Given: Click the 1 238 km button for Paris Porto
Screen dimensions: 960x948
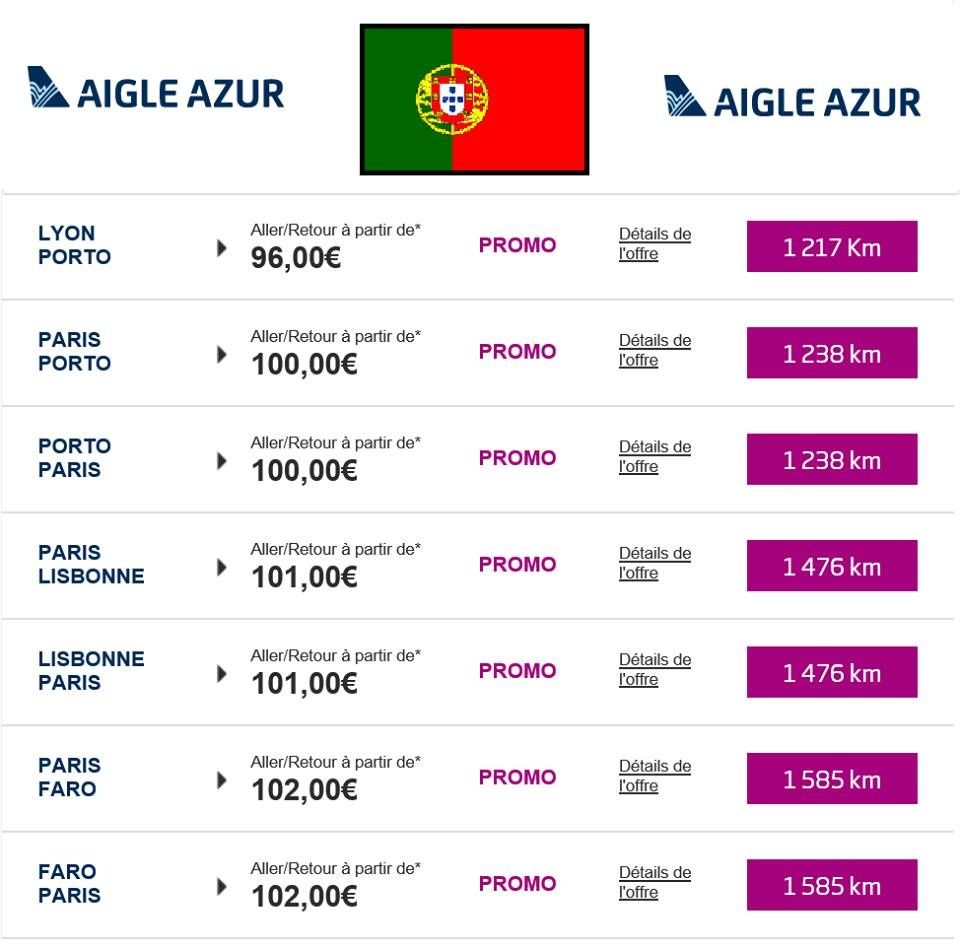Looking at the screenshot, I should (x=832, y=353).
